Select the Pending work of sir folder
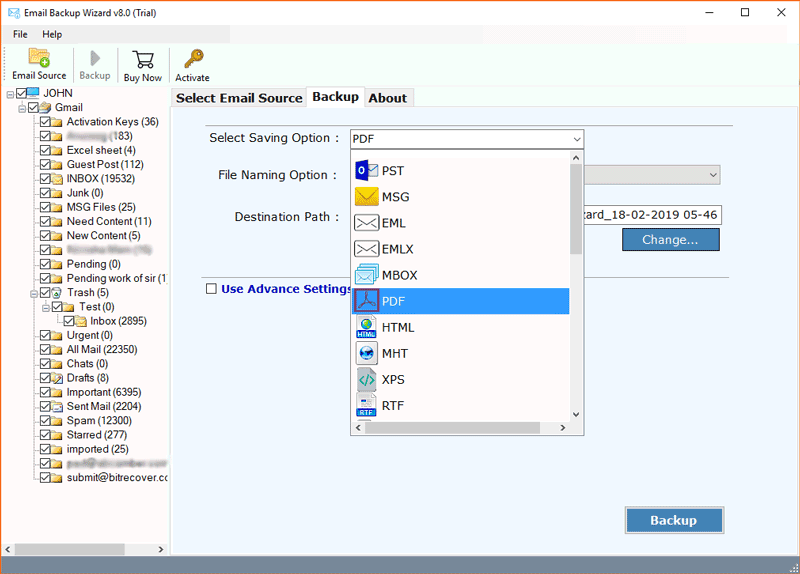Viewport: 800px width, 574px height. 116,279
